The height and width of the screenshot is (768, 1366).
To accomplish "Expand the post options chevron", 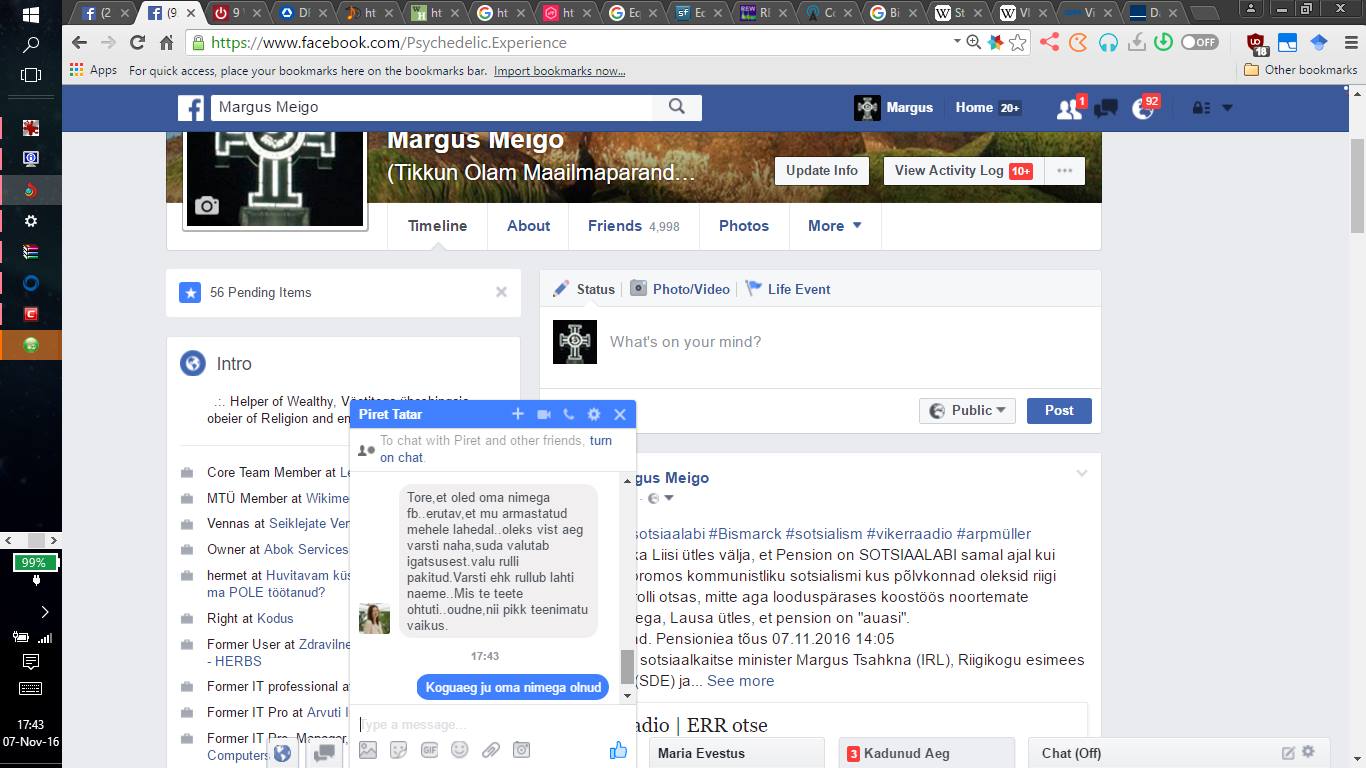I will tap(1082, 474).
